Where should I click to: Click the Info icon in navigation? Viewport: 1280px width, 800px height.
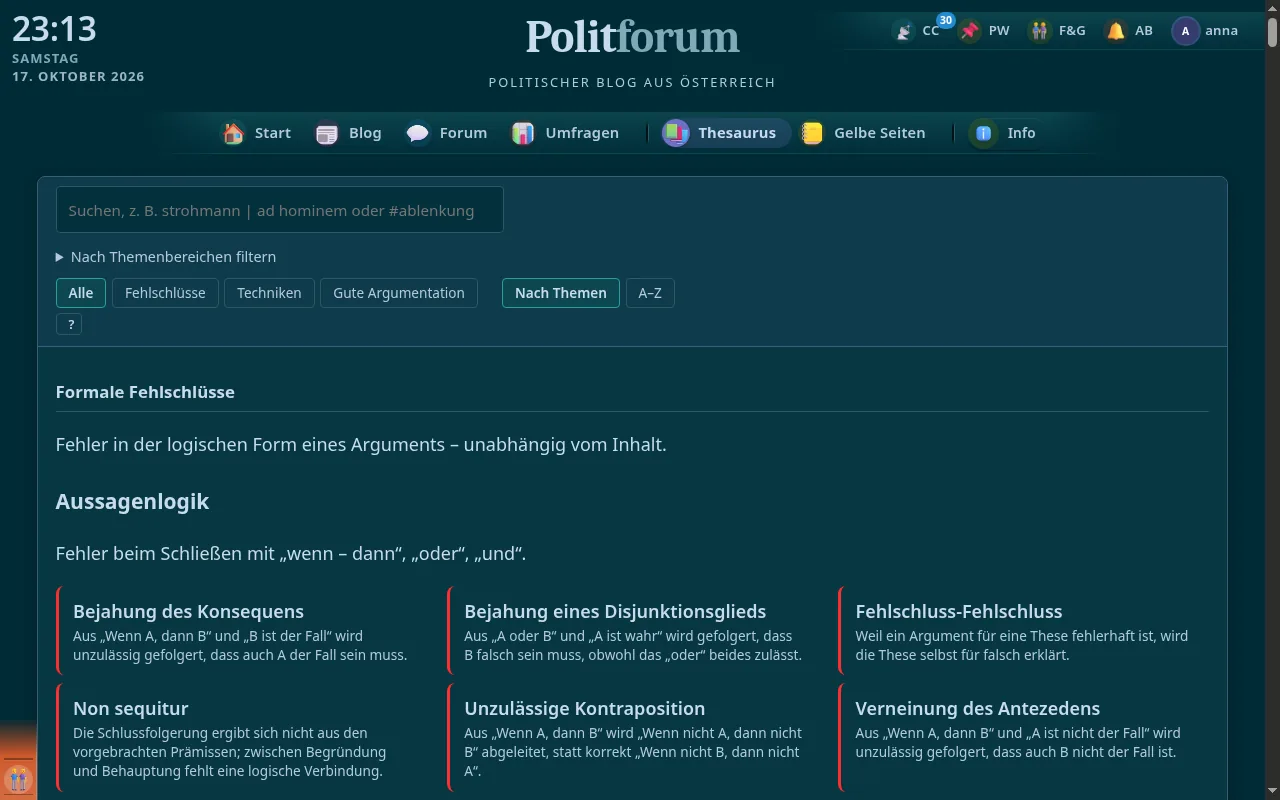point(984,133)
